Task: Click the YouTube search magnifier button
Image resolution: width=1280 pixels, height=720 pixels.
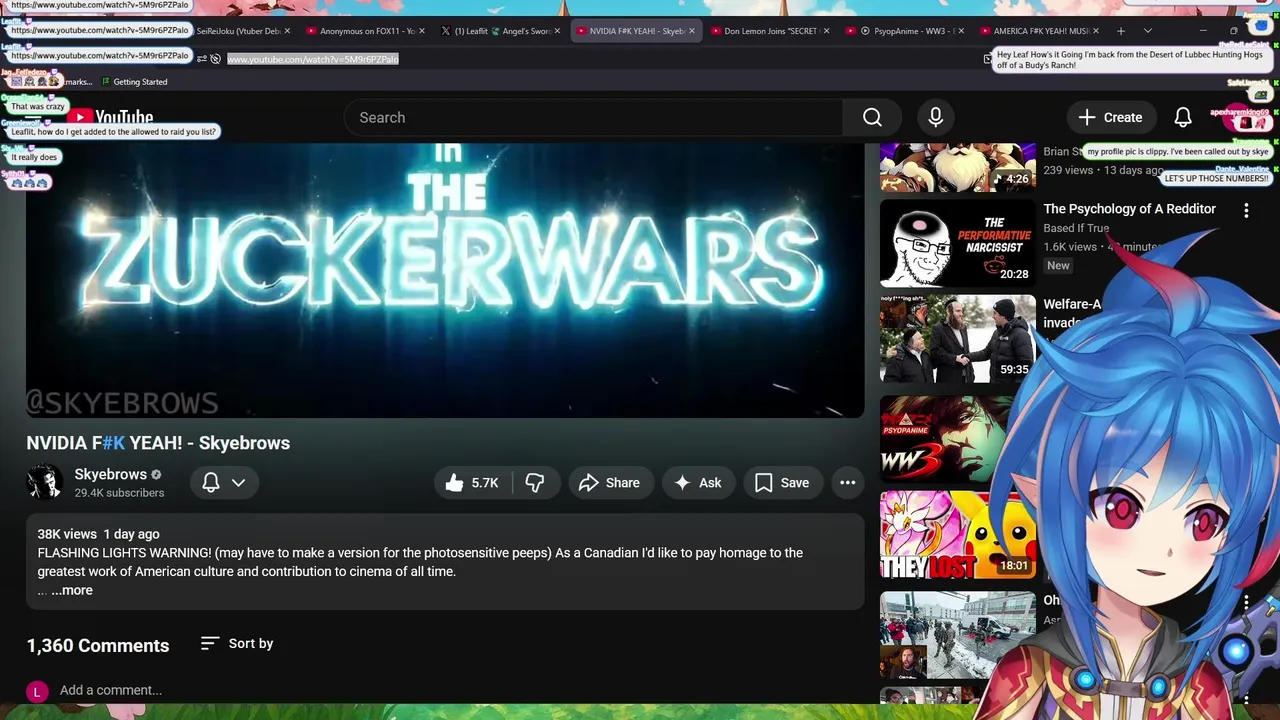Action: click(x=872, y=118)
